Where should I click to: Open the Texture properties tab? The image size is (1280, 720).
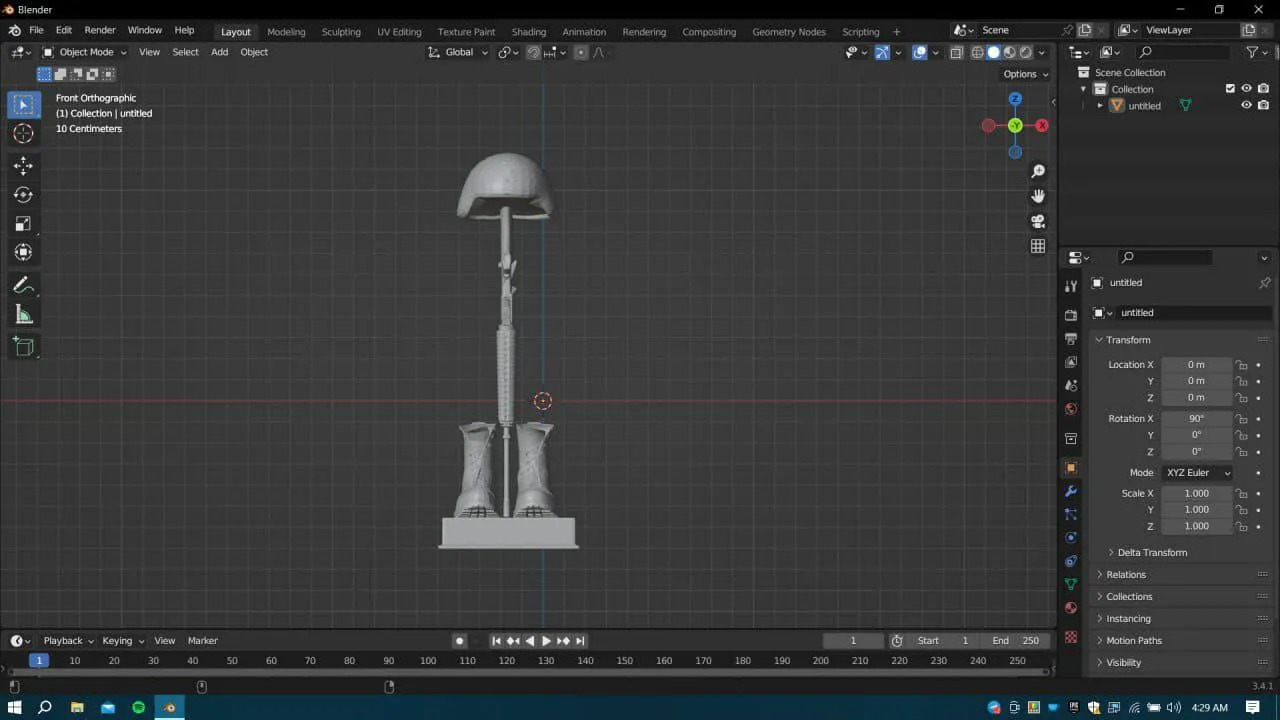click(1071, 637)
